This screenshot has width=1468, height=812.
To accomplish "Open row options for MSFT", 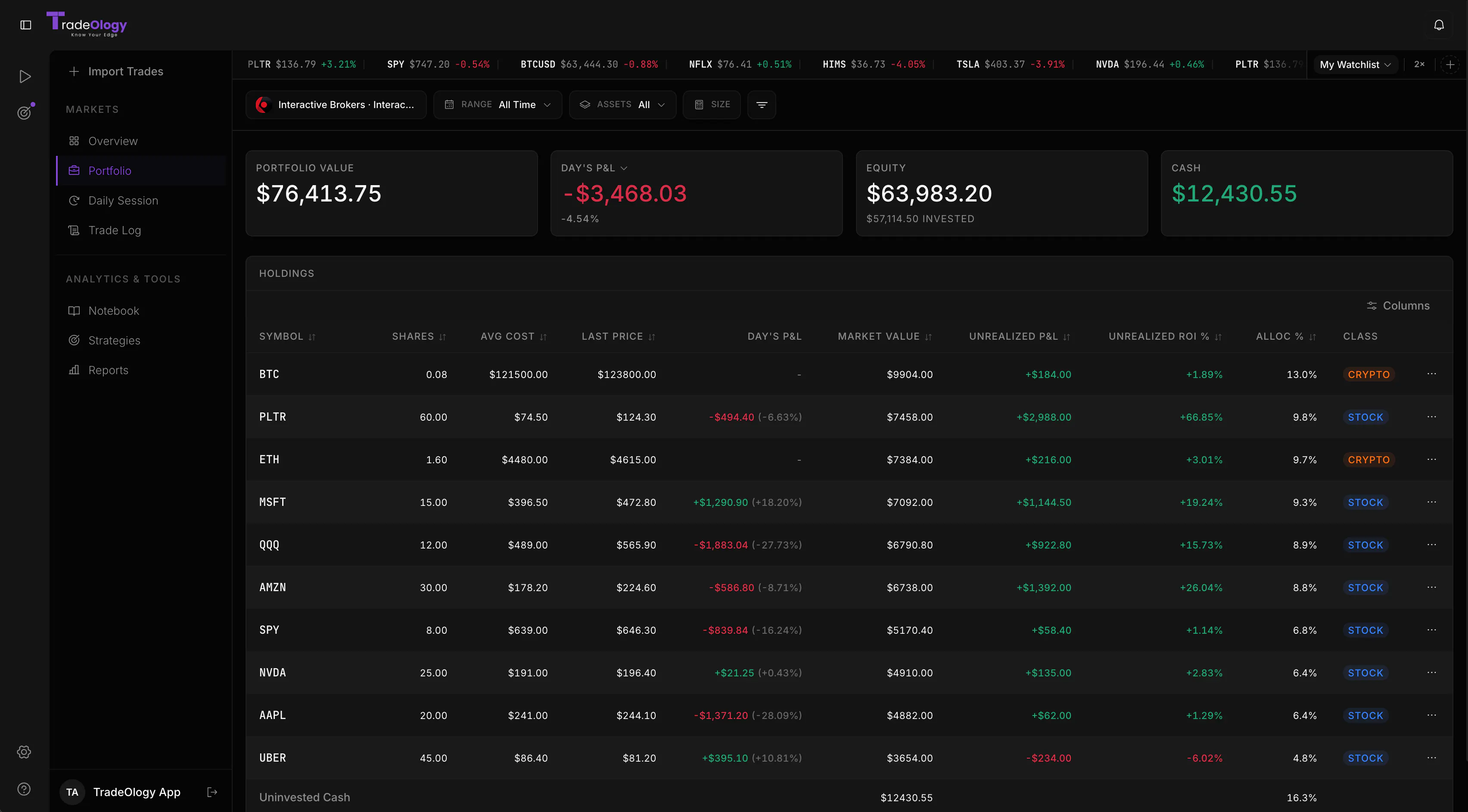I will pos(1431,502).
